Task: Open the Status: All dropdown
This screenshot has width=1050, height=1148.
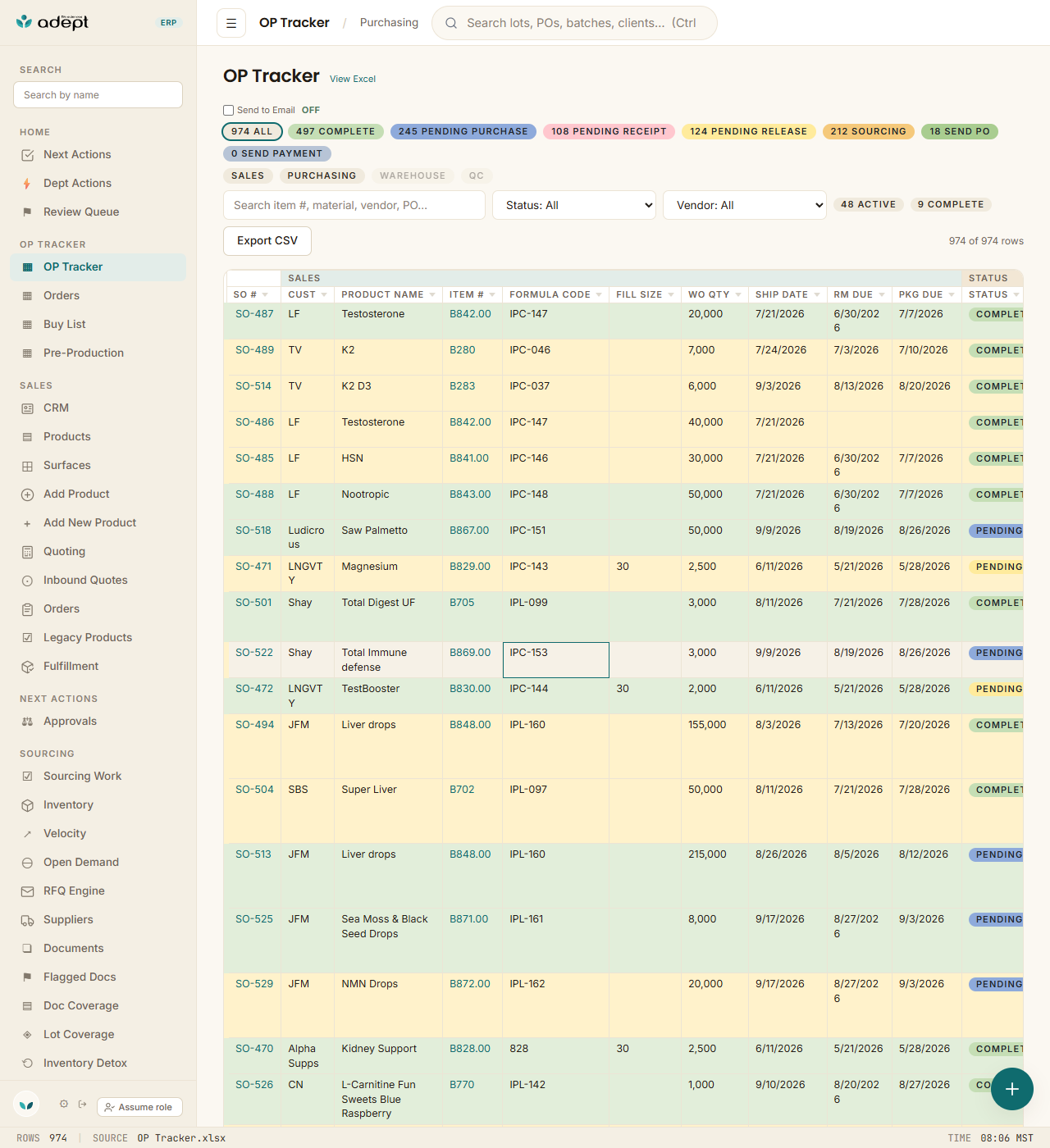Action: point(574,205)
